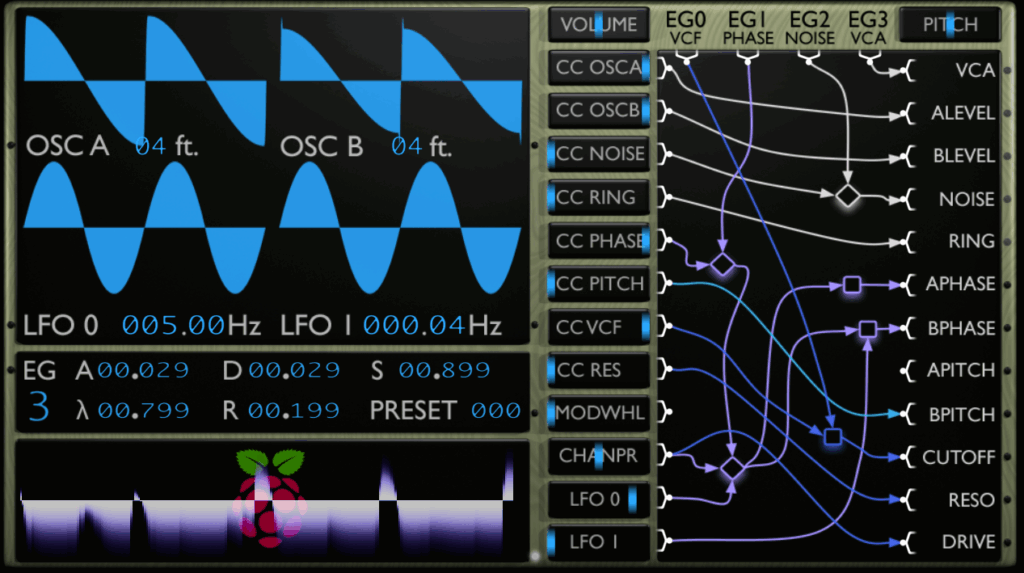Click the PITCH slider
The image size is (1024, 573).
click(x=950, y=25)
